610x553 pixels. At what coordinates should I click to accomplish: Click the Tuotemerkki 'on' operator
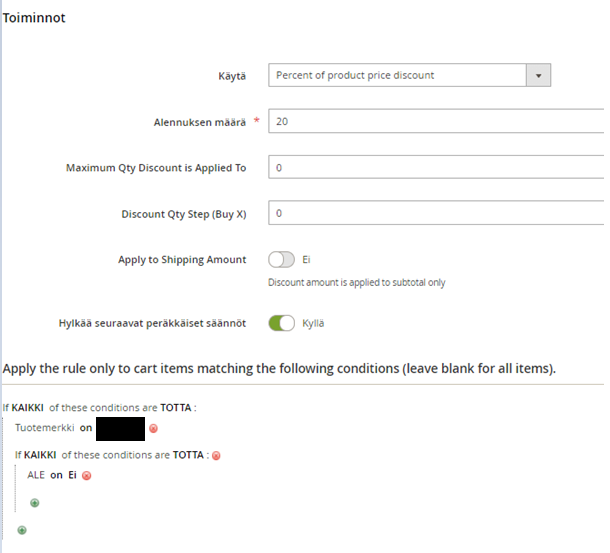click(86, 428)
